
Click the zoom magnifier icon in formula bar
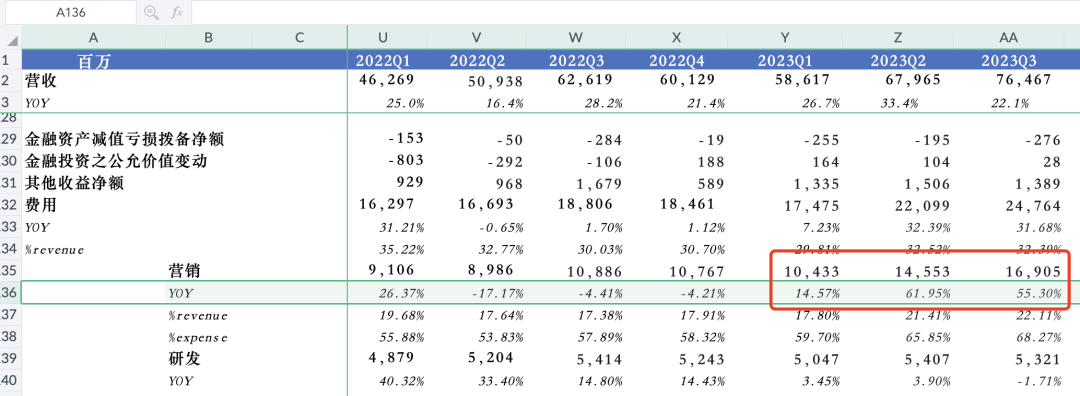point(150,12)
